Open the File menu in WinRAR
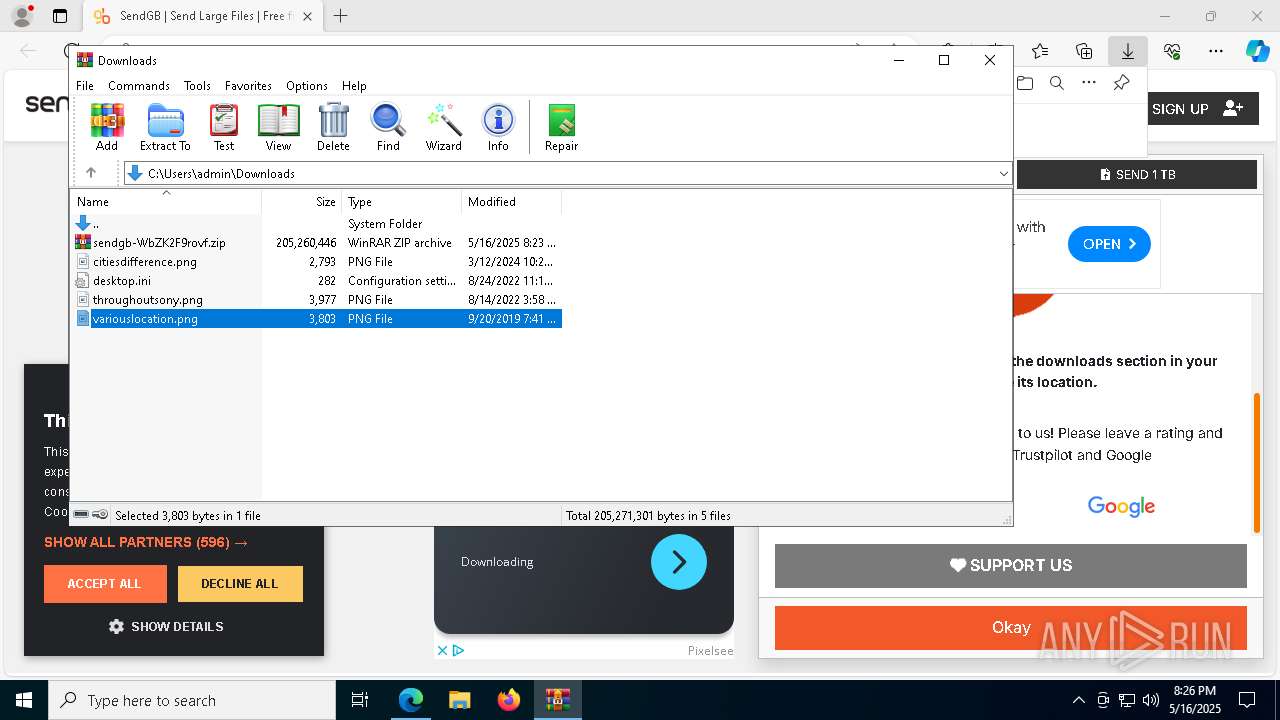Screen dimensions: 1280x720 pos(85,86)
